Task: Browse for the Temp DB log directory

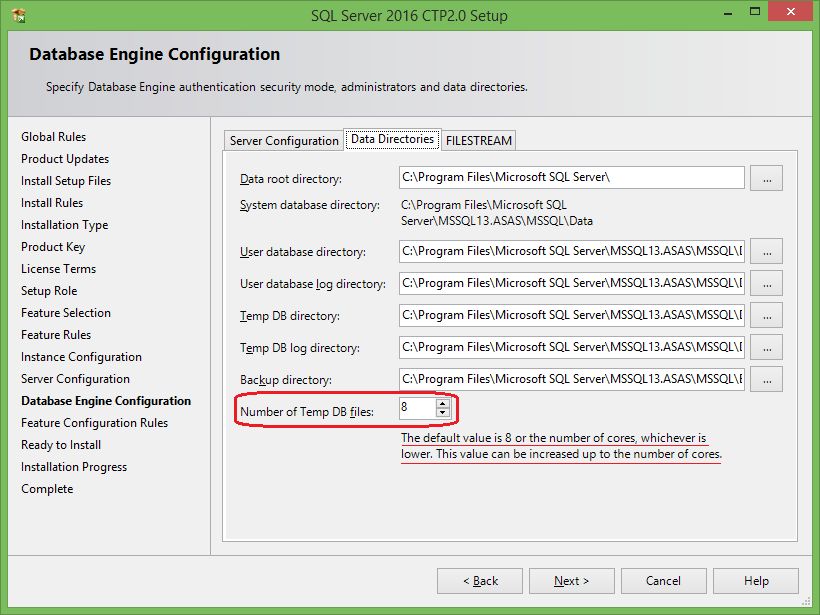Action: click(x=767, y=347)
